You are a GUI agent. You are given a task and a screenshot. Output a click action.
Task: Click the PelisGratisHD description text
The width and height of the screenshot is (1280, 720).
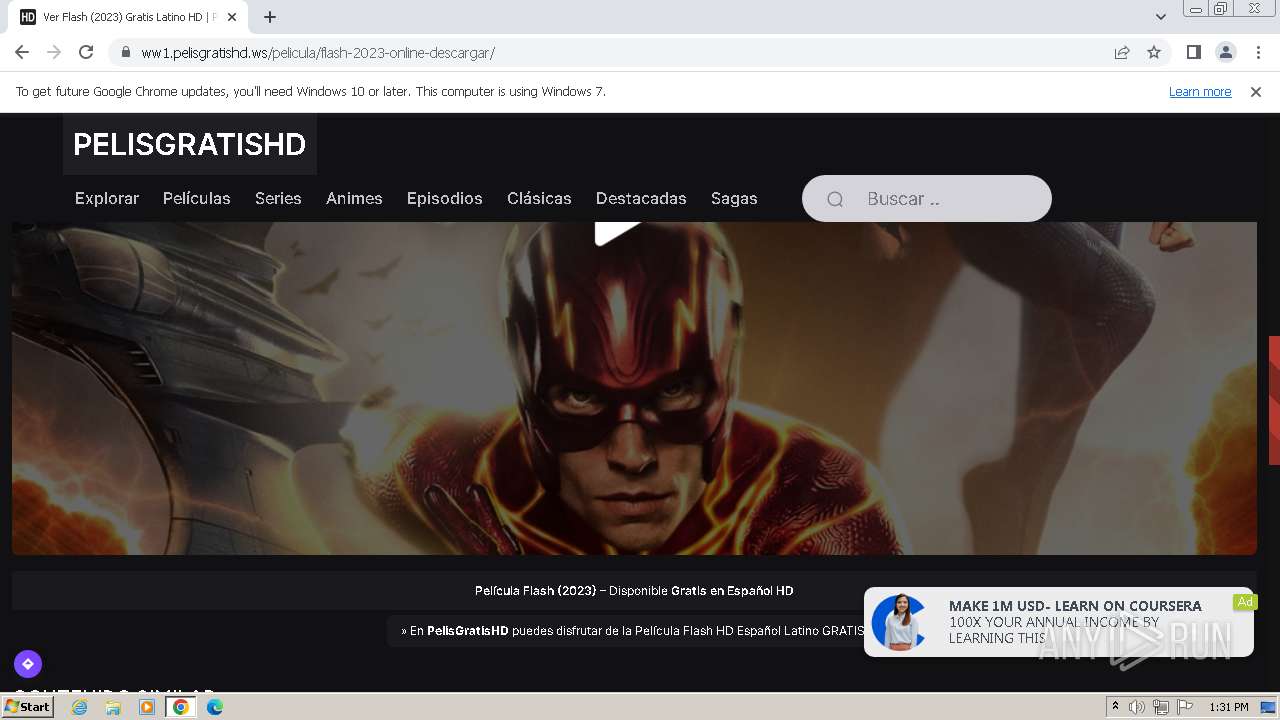click(x=633, y=631)
